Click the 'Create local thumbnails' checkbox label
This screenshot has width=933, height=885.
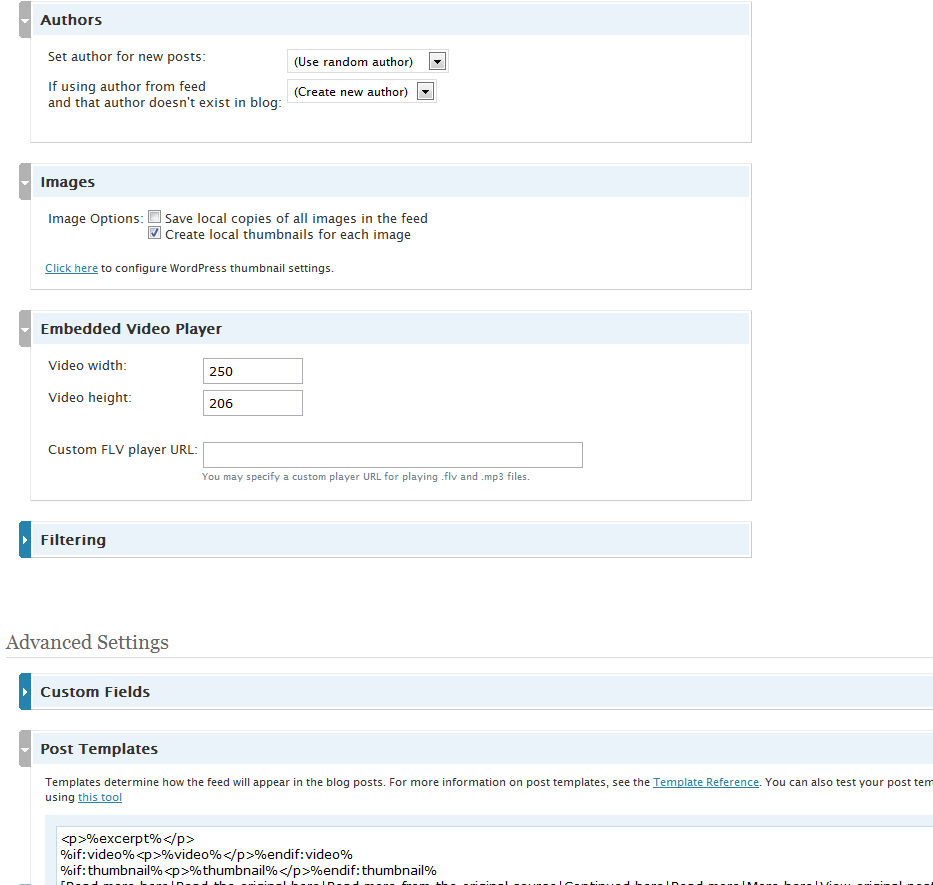288,234
